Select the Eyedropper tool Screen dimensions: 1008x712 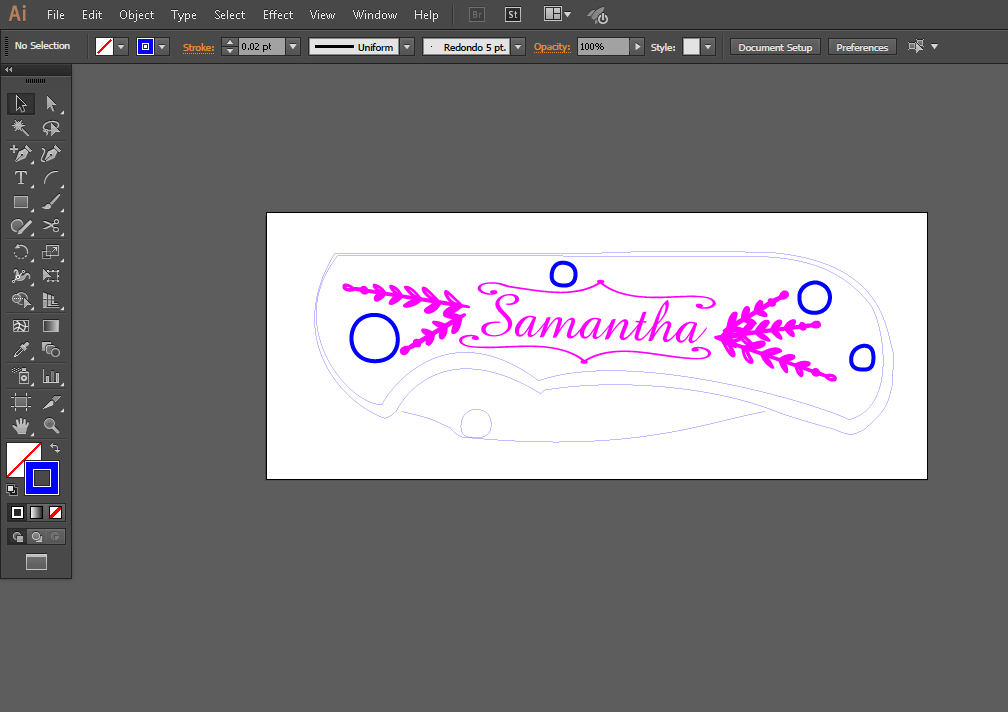pos(20,351)
